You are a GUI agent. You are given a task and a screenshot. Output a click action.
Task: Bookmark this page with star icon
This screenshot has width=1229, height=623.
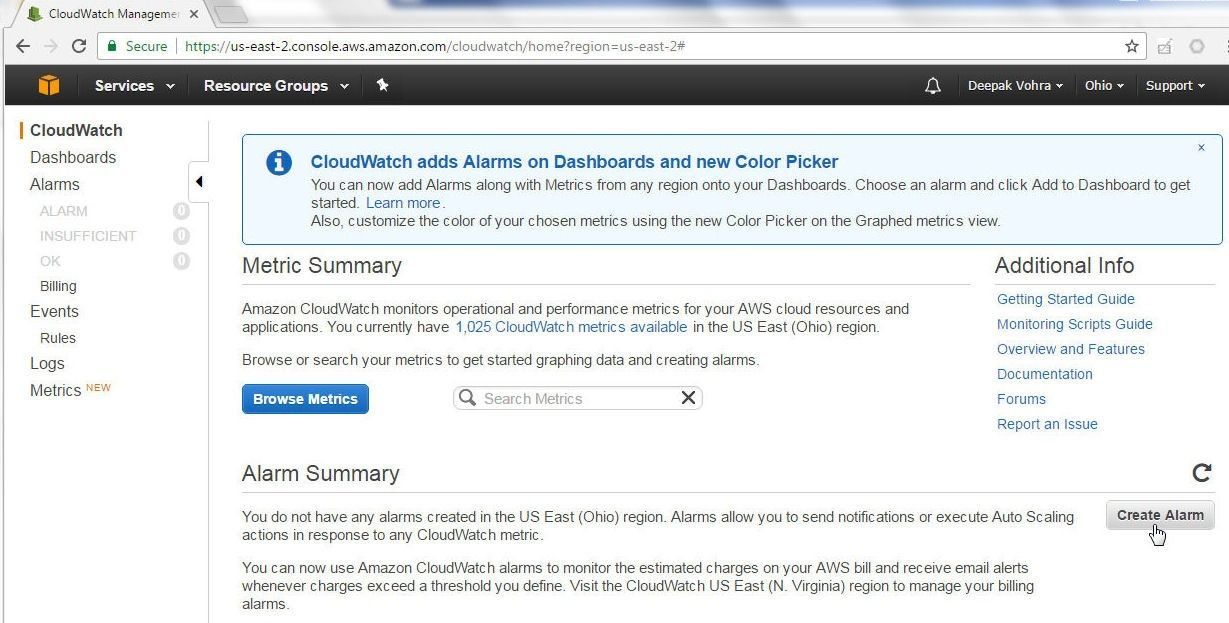coord(1132,46)
